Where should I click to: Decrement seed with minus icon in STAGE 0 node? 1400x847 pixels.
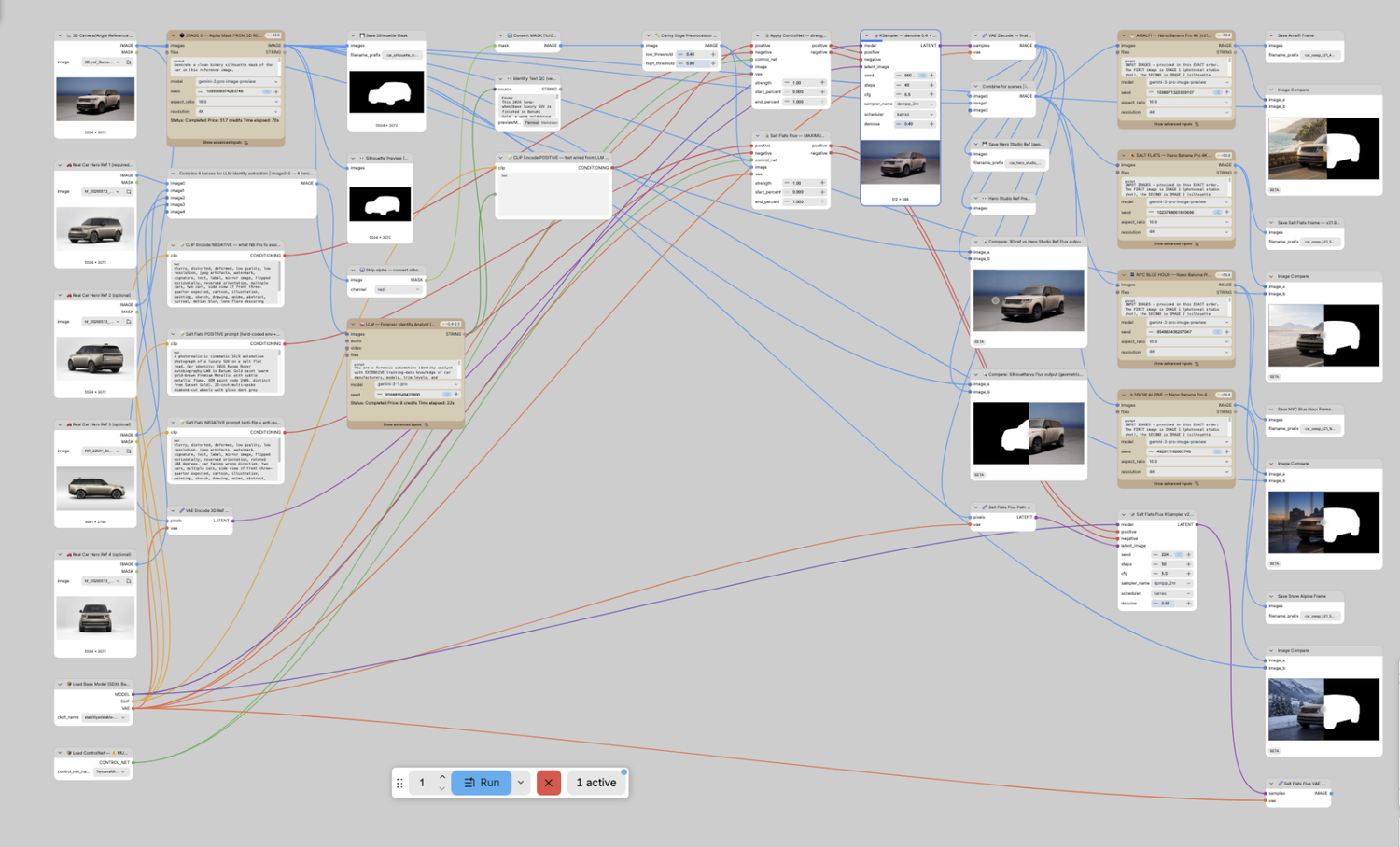[200, 91]
